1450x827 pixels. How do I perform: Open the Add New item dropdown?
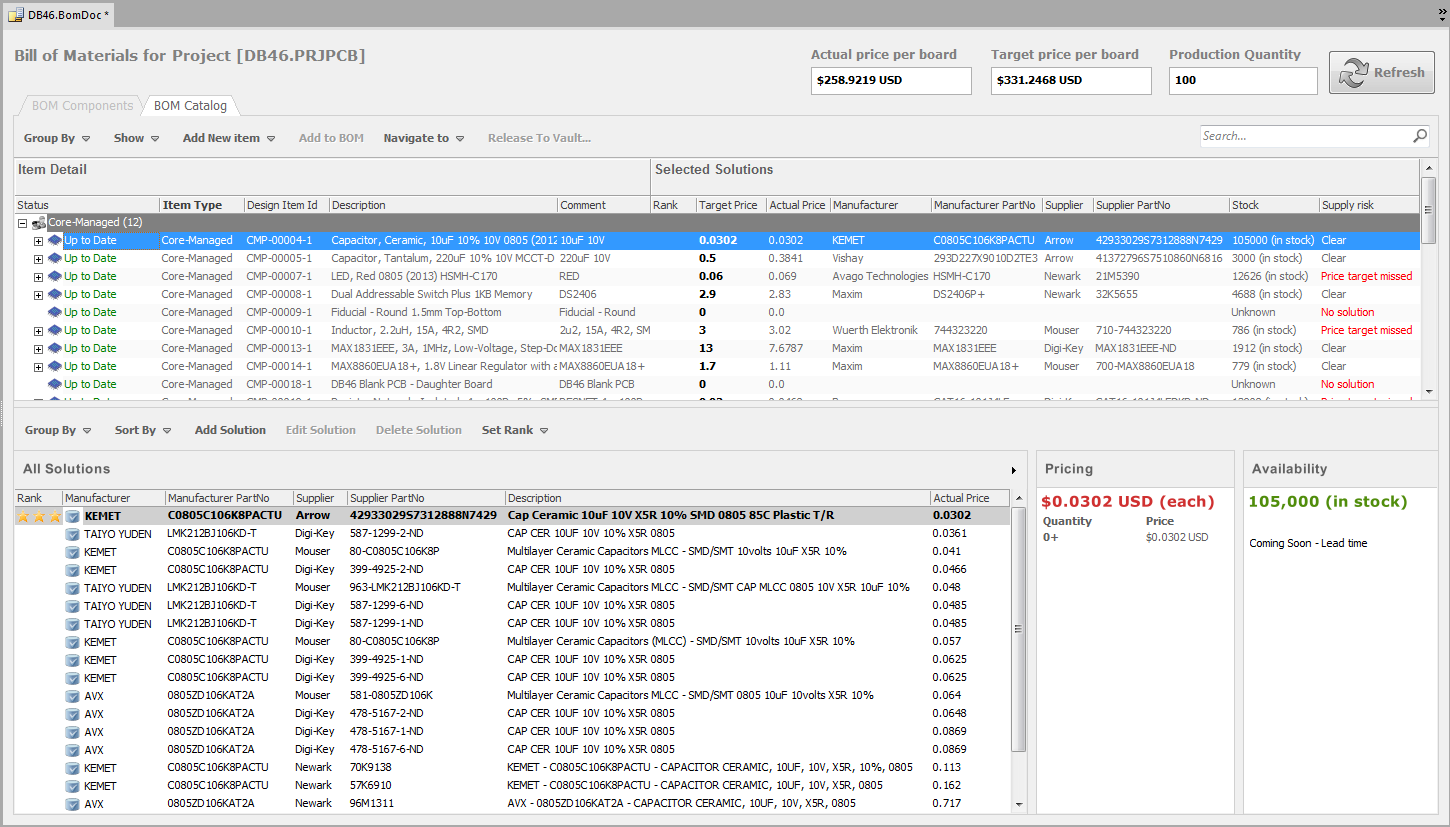[x=229, y=138]
